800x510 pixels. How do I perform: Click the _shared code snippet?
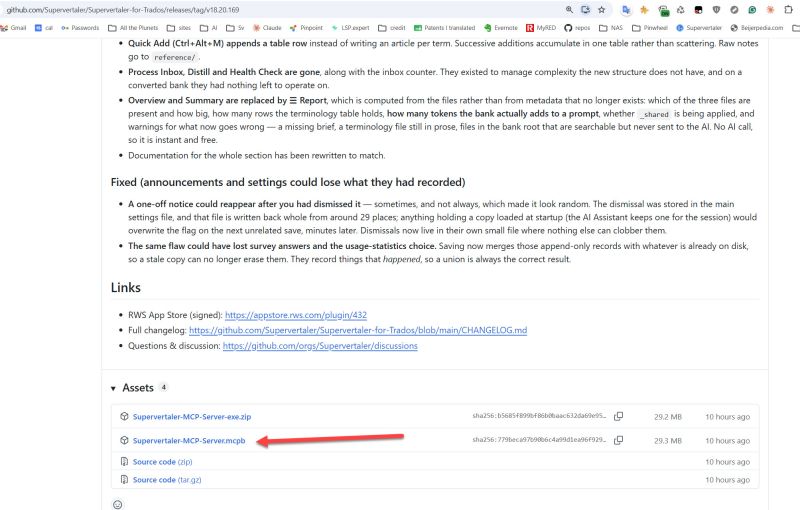655,114
